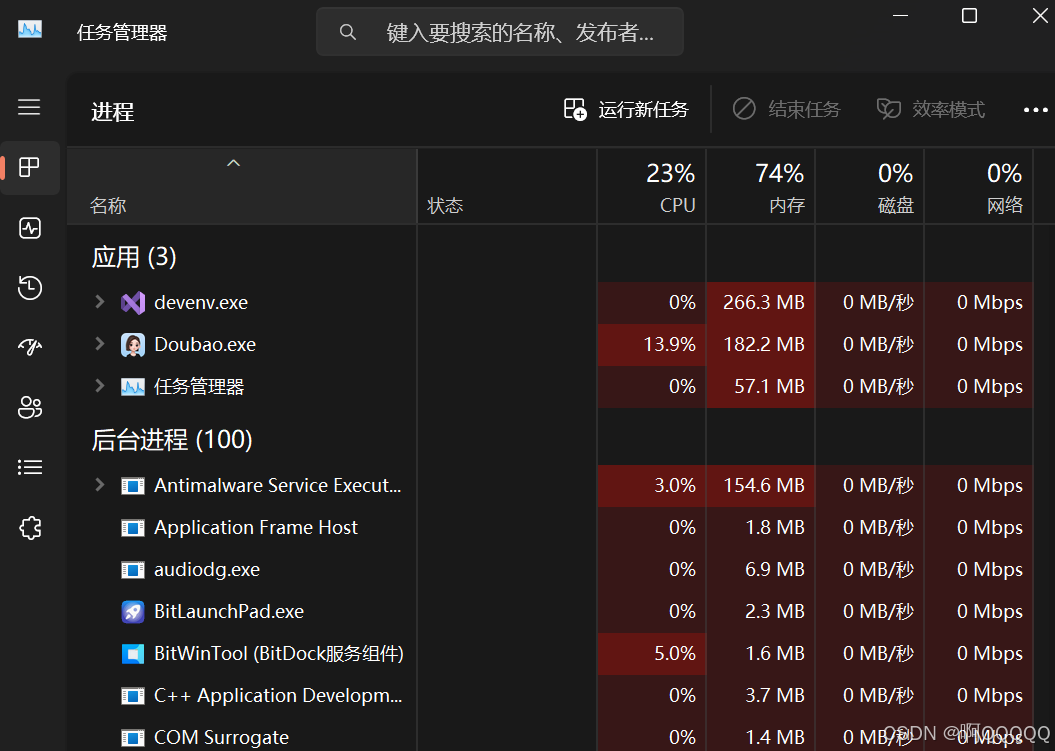This screenshot has width=1055, height=751.
Task: Click the 名称 column sort arrow
Action: [233, 162]
